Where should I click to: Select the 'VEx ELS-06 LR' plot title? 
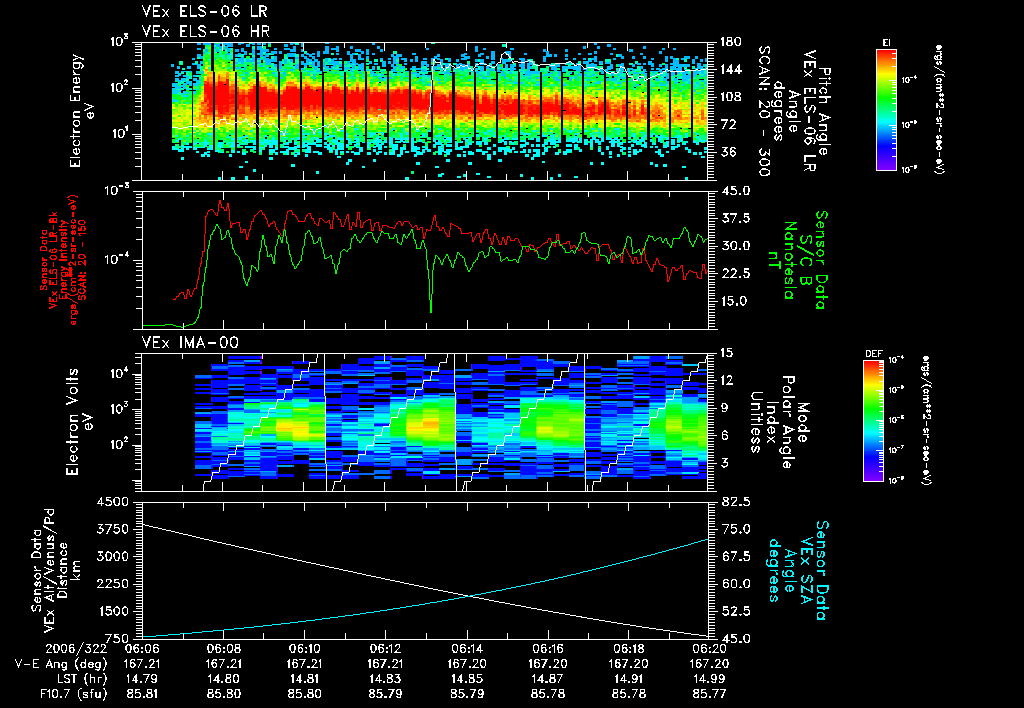204,12
